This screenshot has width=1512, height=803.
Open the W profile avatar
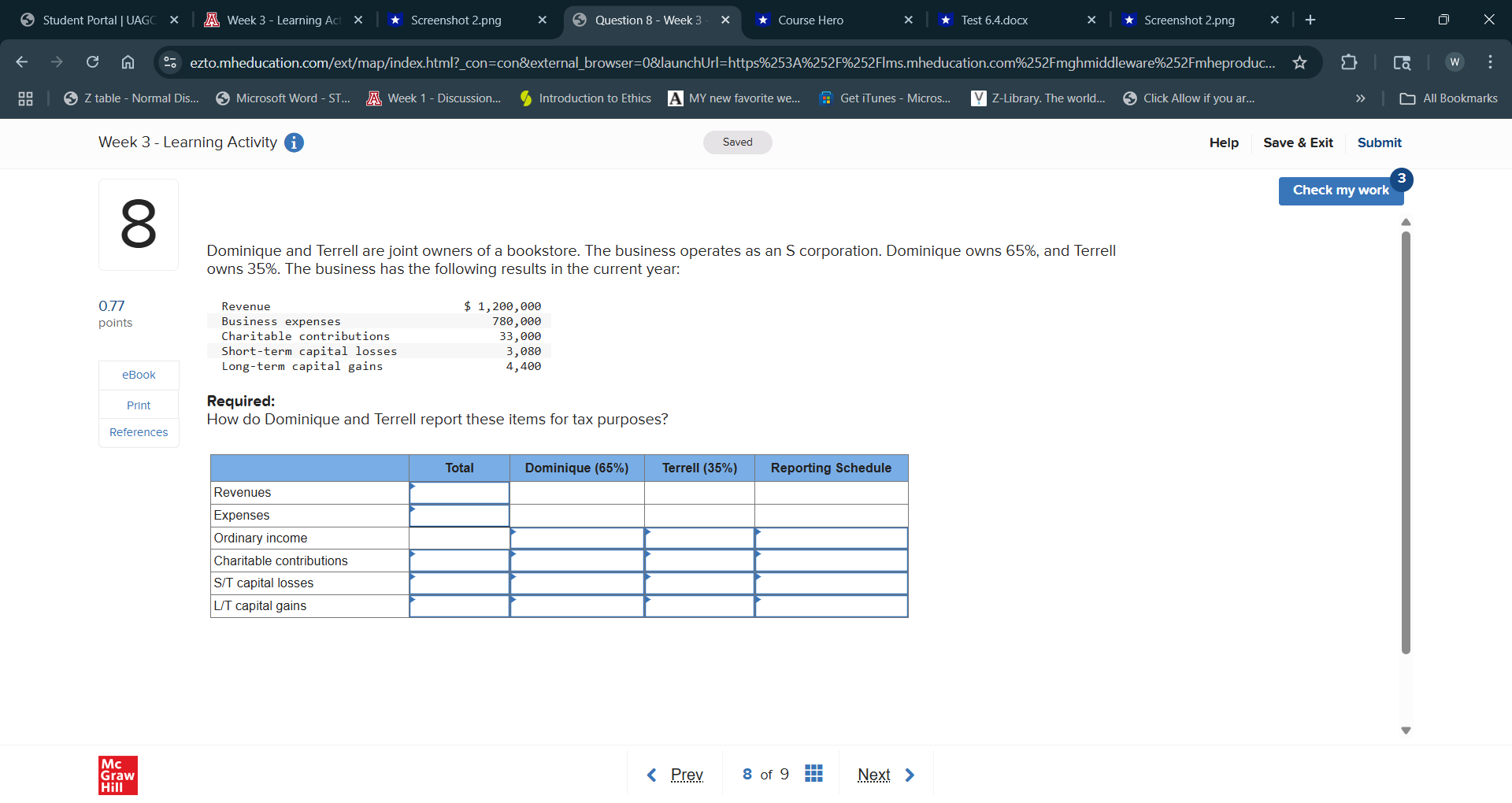1454,62
